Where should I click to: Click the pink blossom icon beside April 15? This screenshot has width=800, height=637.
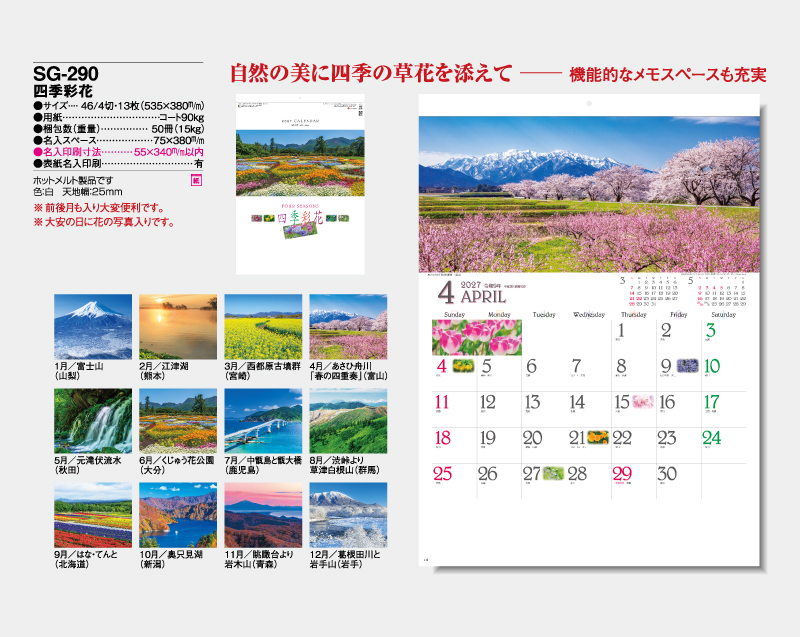pyautogui.click(x=643, y=402)
